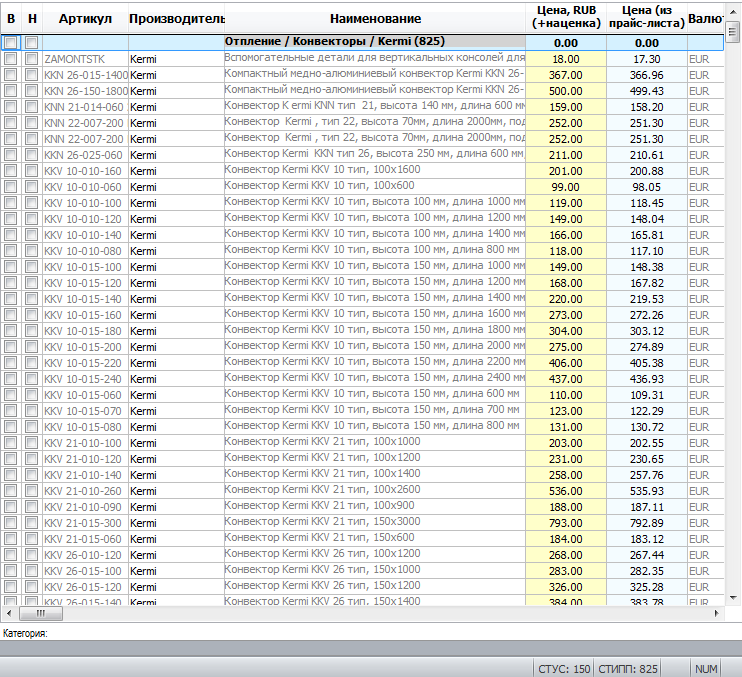Select article KNN 21-014-060
The height and width of the screenshot is (677, 742).
[84, 107]
